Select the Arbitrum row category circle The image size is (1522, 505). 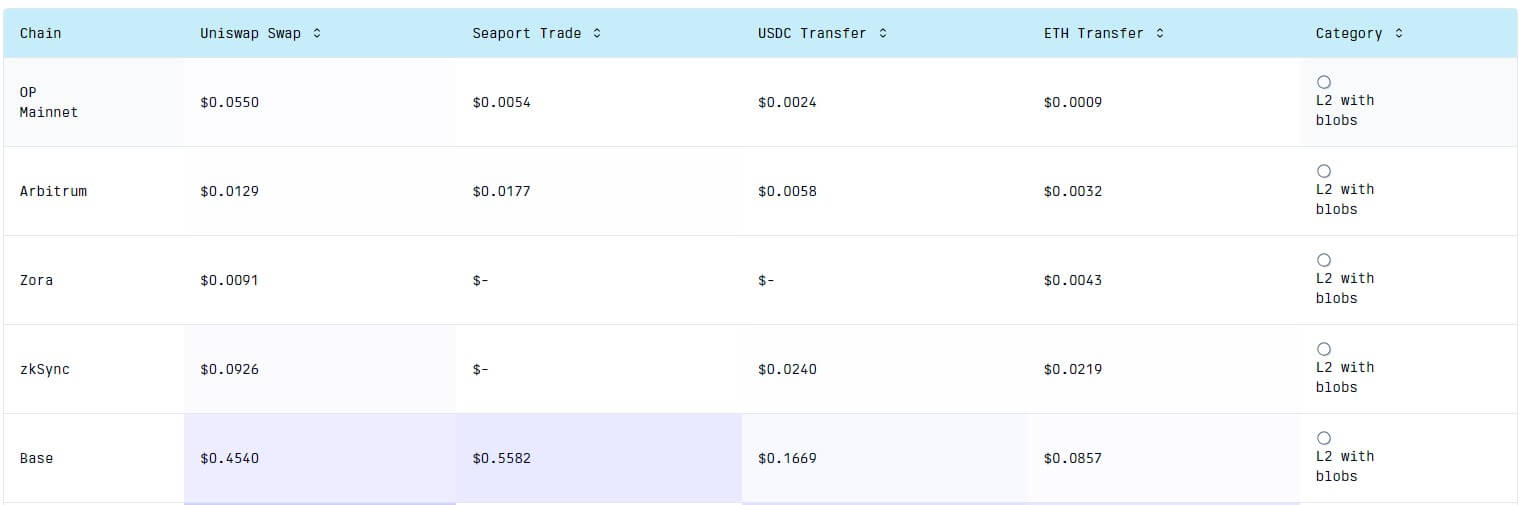pos(1324,171)
